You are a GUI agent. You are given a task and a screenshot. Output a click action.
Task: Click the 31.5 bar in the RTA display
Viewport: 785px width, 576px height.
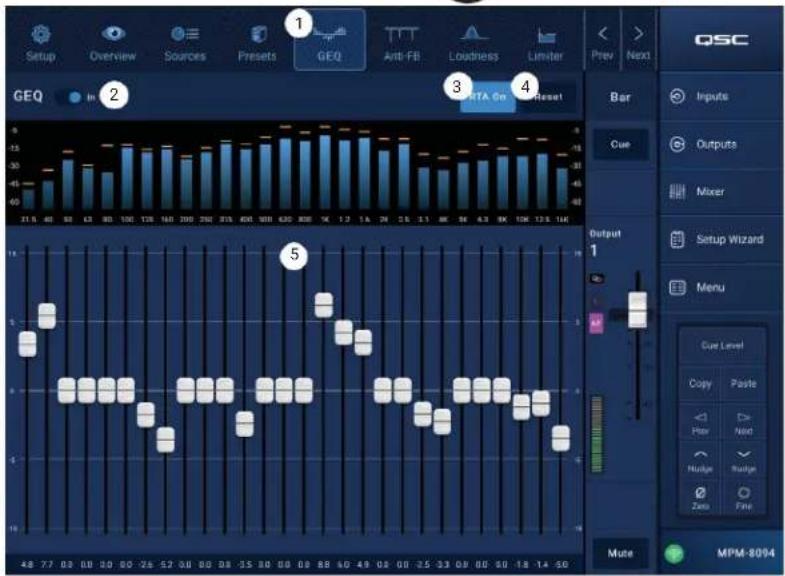click(x=28, y=199)
